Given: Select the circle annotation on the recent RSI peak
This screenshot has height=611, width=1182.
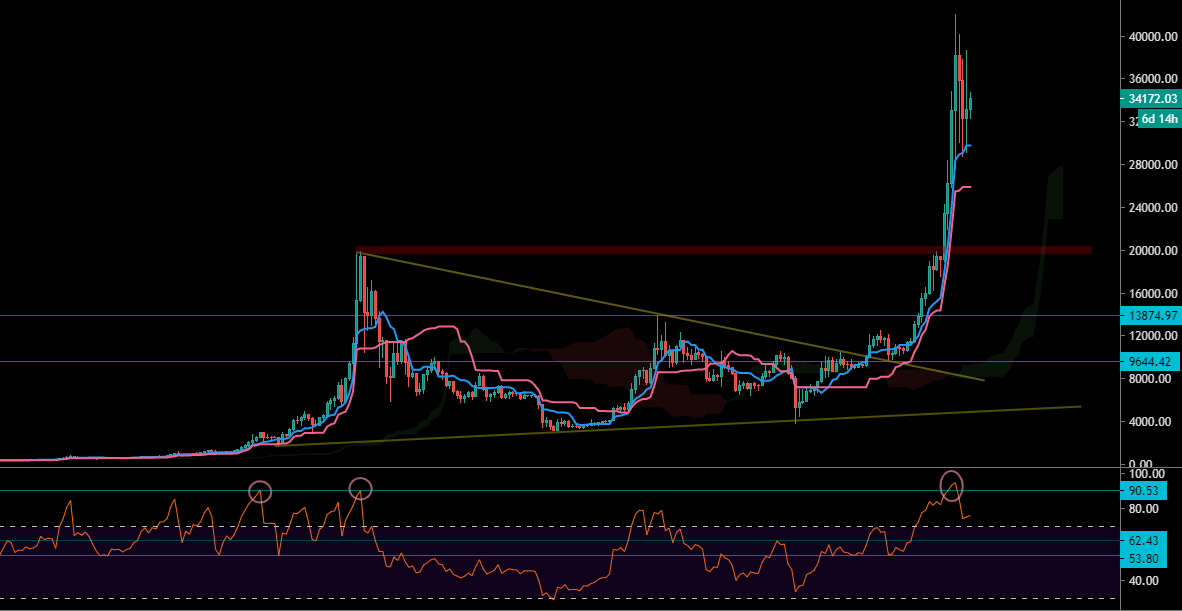Looking at the screenshot, I should (x=952, y=484).
